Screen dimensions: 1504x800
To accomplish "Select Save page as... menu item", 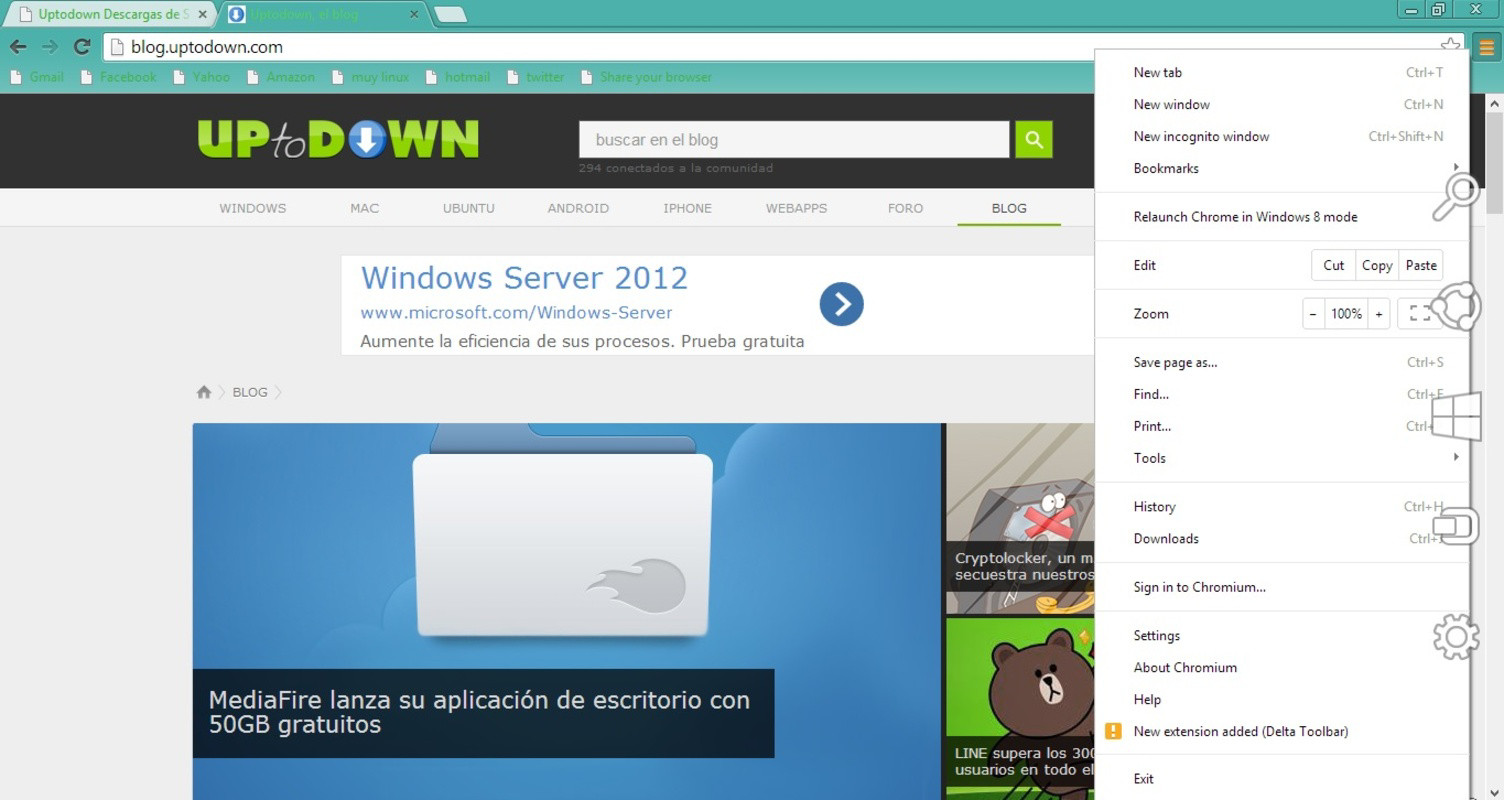I will point(1282,362).
